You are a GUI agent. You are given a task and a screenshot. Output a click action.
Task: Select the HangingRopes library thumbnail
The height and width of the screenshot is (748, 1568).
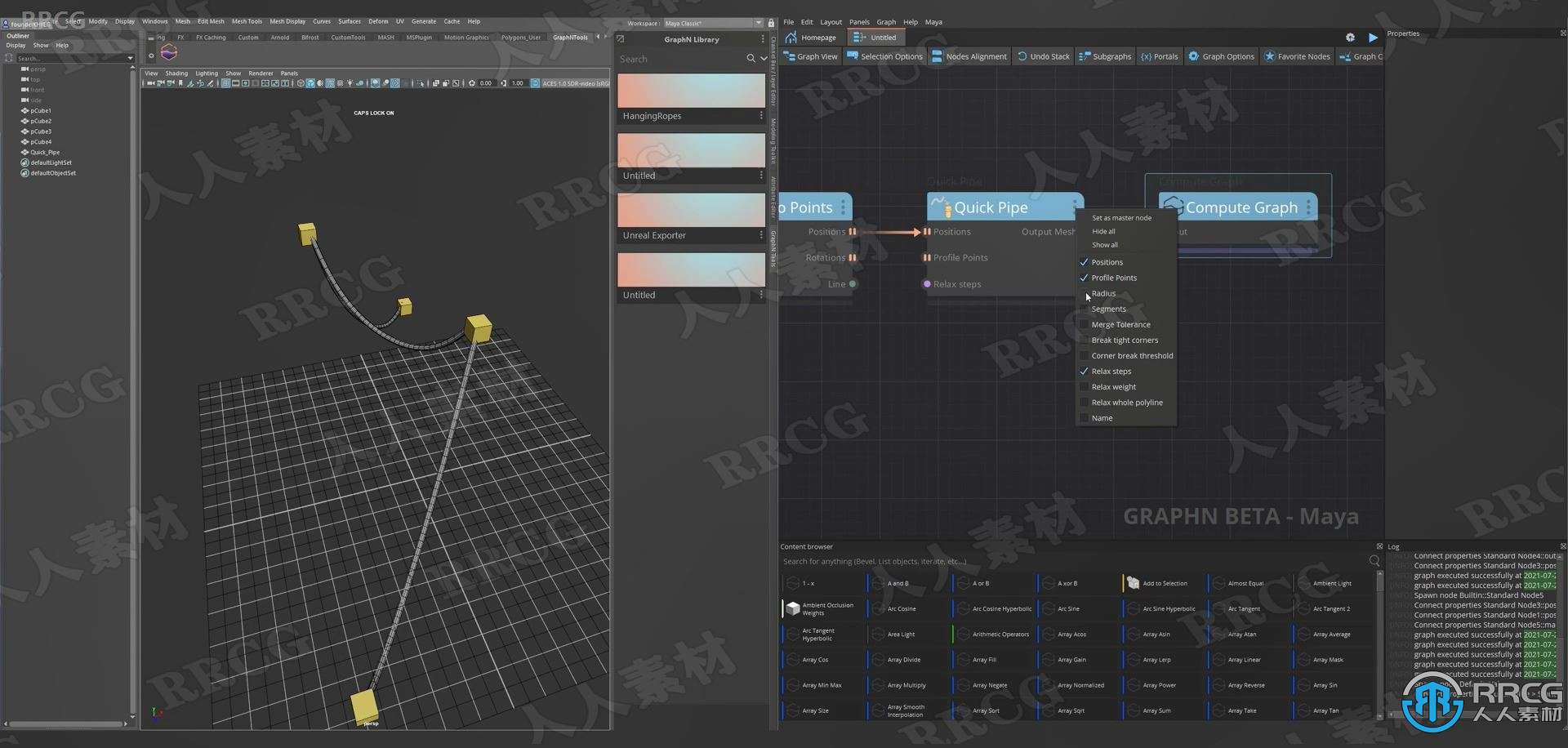691,91
